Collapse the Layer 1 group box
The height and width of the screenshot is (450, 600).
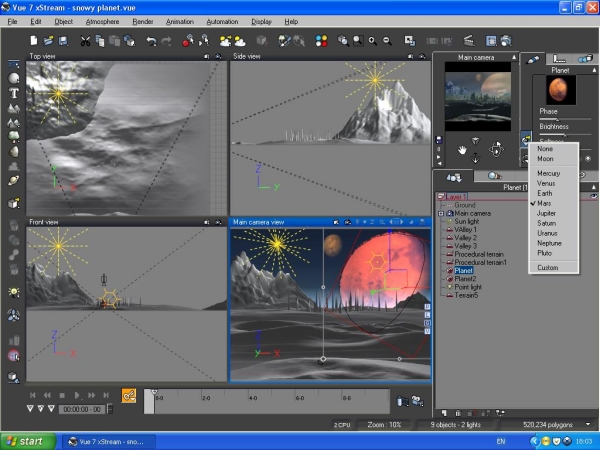[x=441, y=196]
